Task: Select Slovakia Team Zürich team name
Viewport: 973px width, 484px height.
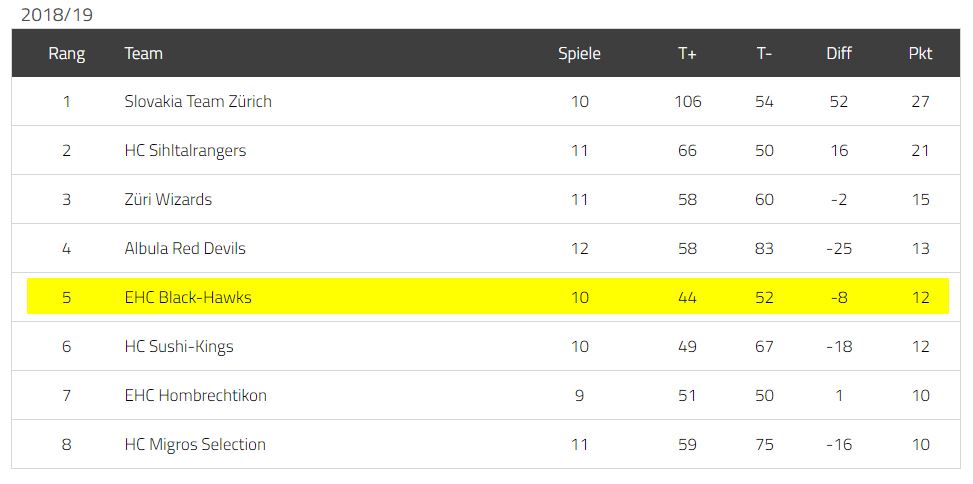Action: (x=198, y=101)
